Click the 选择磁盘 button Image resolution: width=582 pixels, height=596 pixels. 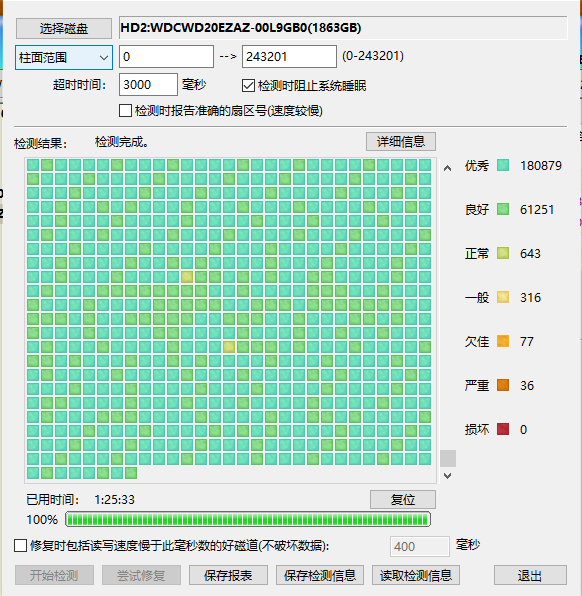pyautogui.click(x=64, y=28)
